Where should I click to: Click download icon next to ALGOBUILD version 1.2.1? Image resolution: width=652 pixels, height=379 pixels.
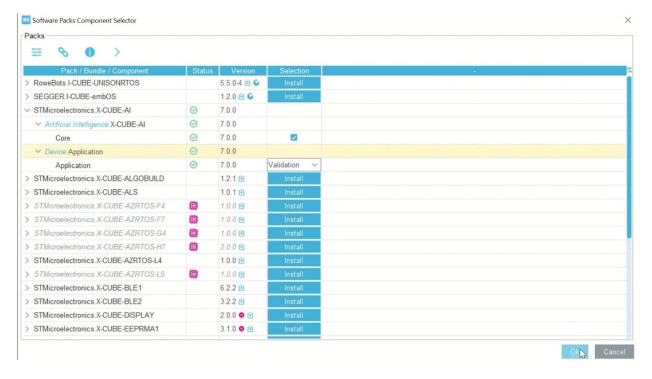point(242,179)
